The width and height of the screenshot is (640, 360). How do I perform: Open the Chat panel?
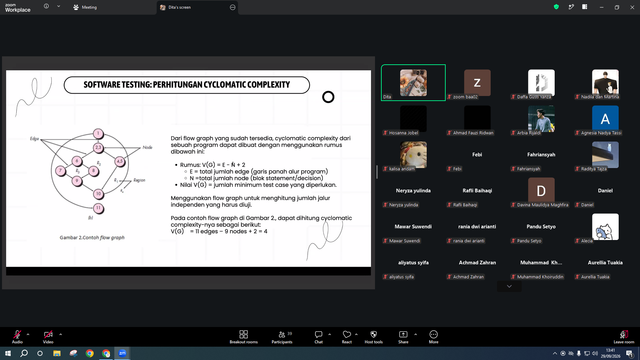[318, 337]
